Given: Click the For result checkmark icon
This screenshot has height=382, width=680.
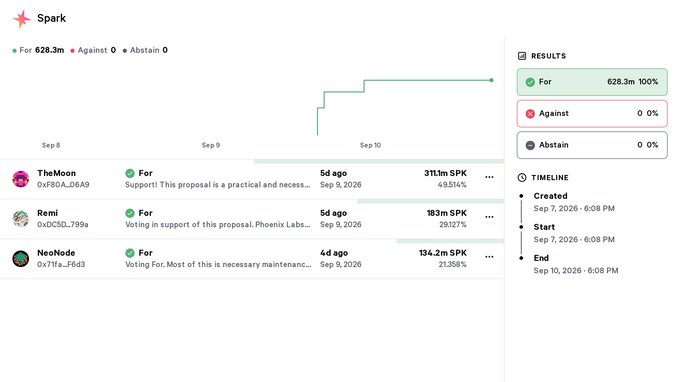Looking at the screenshot, I should [530, 82].
